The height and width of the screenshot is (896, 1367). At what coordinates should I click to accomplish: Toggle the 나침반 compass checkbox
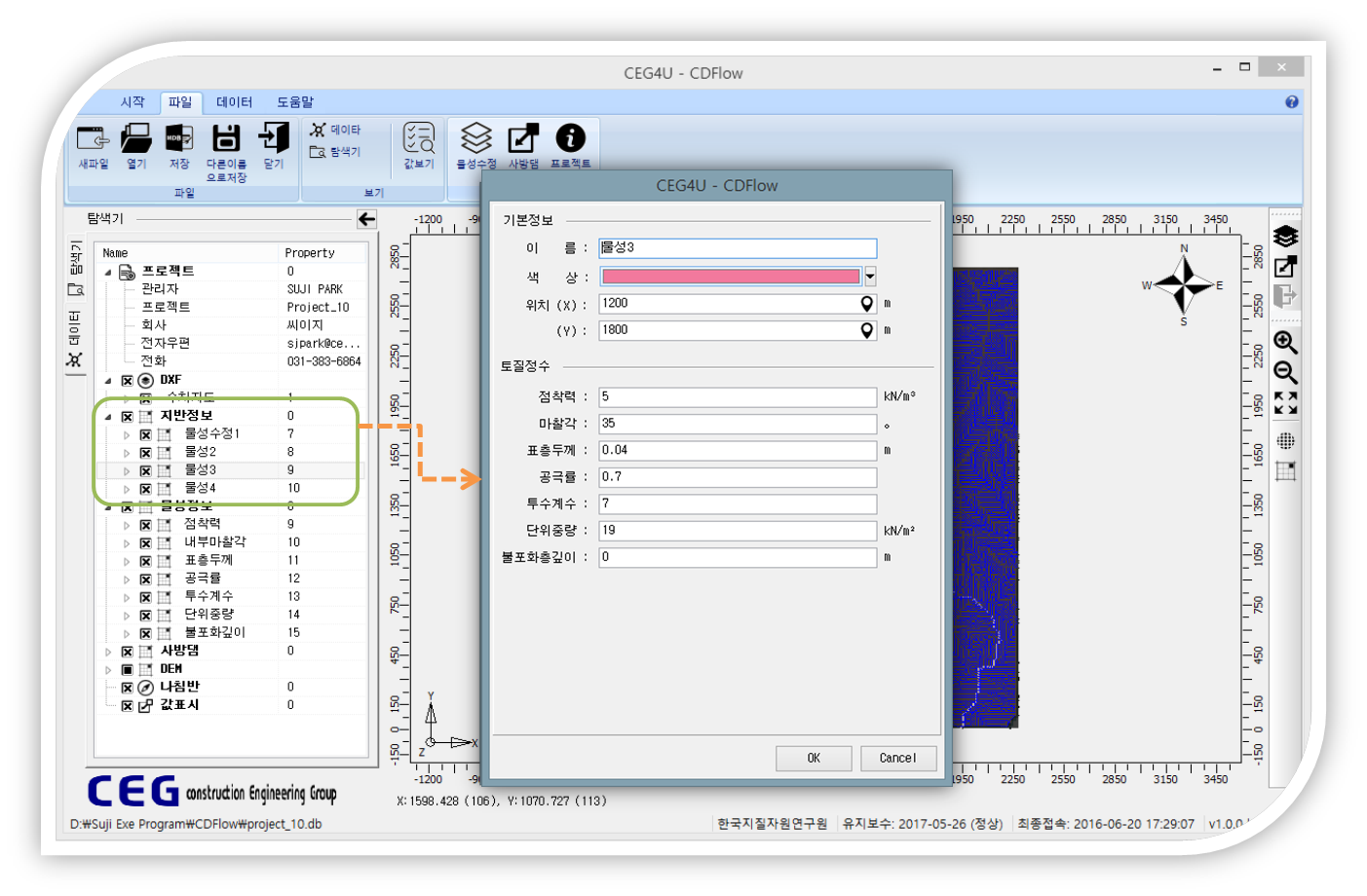[127, 688]
